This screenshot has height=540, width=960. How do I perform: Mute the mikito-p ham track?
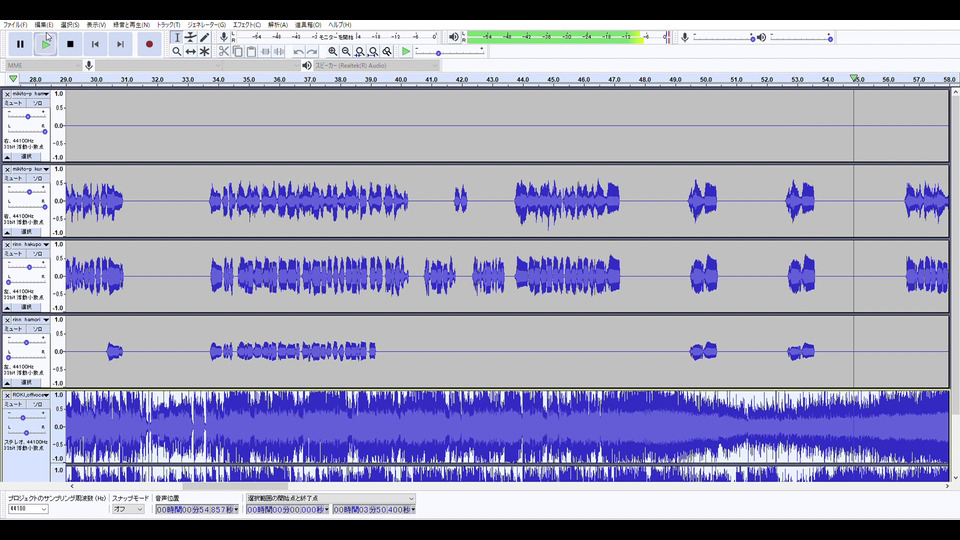click(x=13, y=103)
